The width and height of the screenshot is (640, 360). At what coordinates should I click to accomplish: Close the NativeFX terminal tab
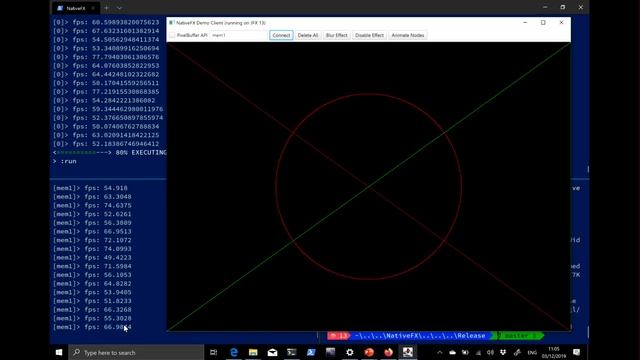(93, 8)
